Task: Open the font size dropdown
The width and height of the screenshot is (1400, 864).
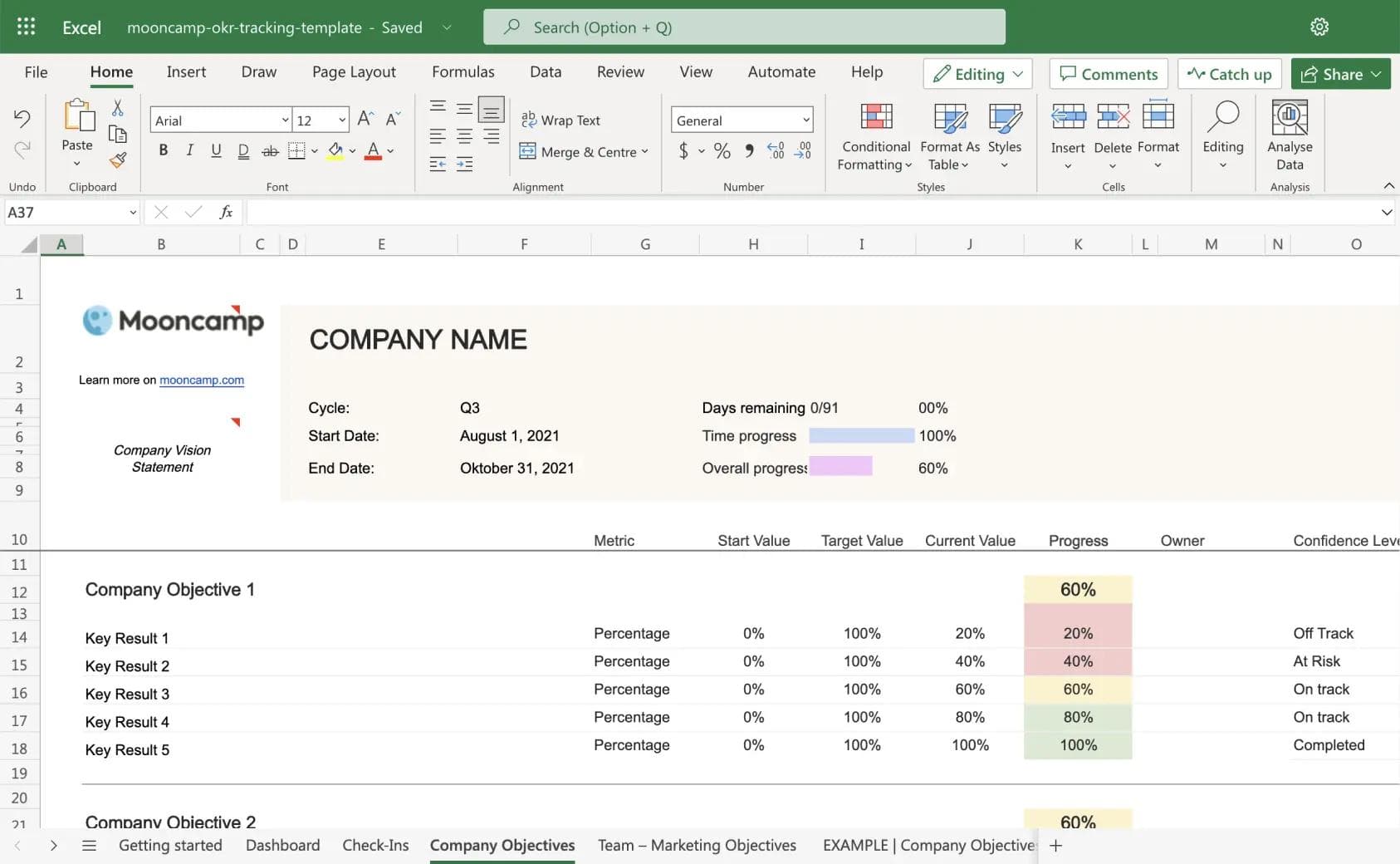Action: tap(341, 120)
